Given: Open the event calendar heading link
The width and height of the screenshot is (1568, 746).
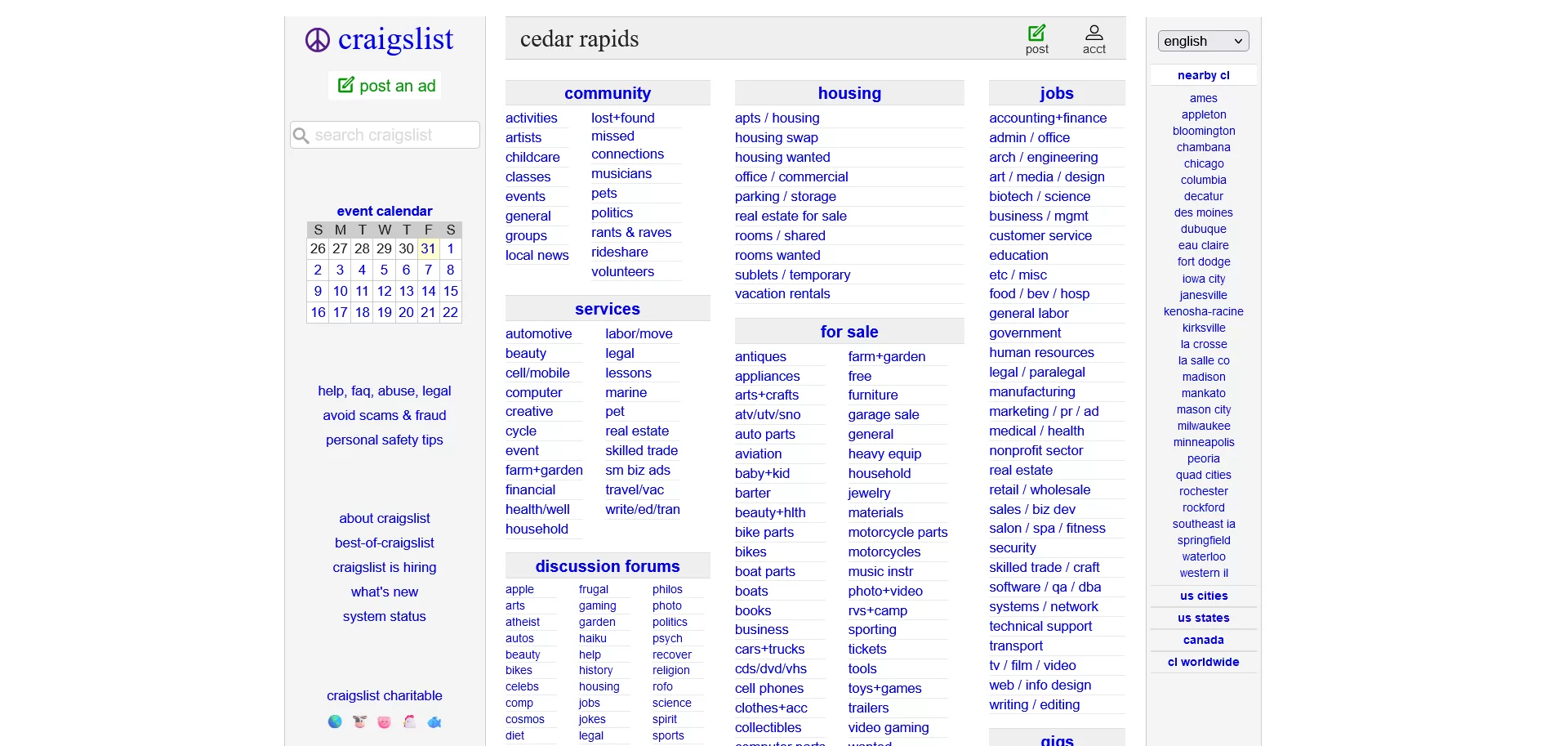Looking at the screenshot, I should [x=385, y=211].
